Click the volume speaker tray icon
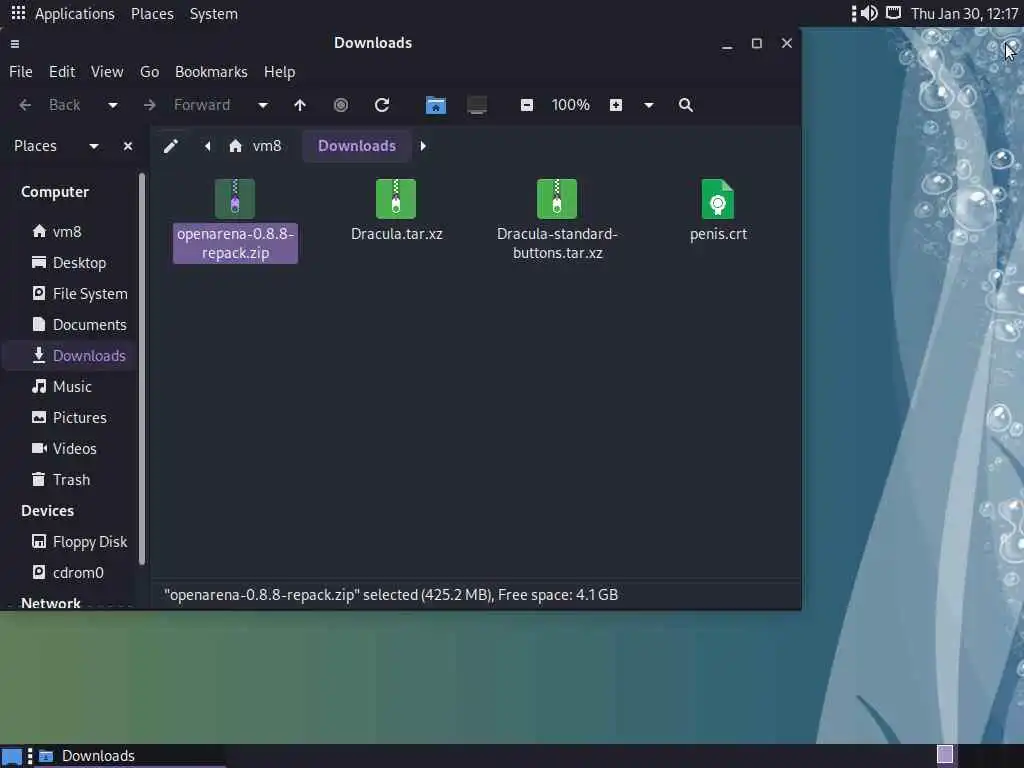Viewport: 1024px width, 768px height. (x=869, y=13)
